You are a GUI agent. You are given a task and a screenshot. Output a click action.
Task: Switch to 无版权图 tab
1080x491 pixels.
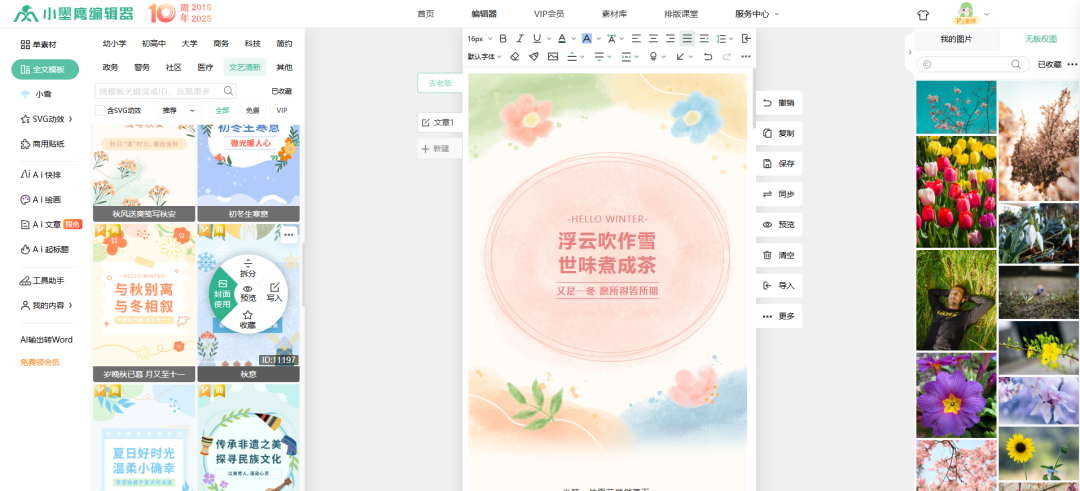(1040, 39)
